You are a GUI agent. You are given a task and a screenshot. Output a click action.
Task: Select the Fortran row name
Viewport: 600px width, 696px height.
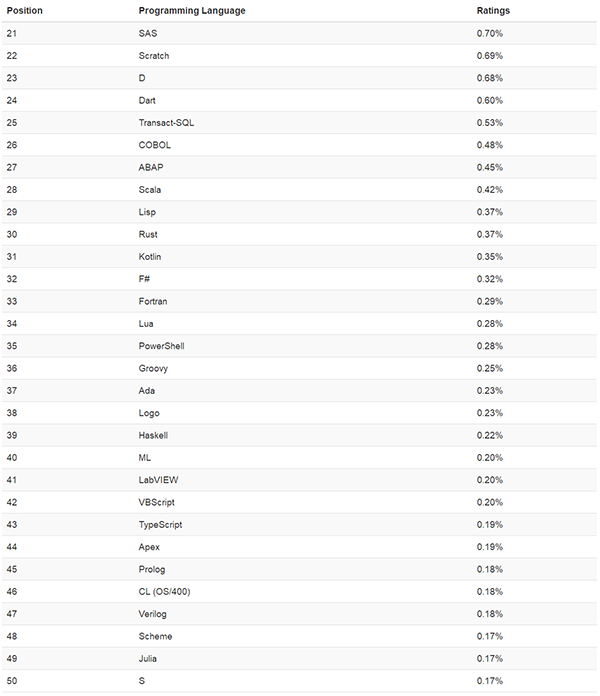[x=153, y=301]
